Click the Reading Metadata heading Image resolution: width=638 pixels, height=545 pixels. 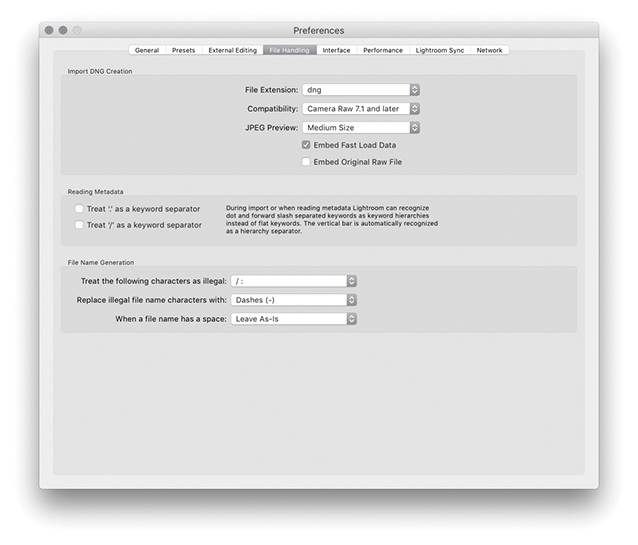pos(95,192)
